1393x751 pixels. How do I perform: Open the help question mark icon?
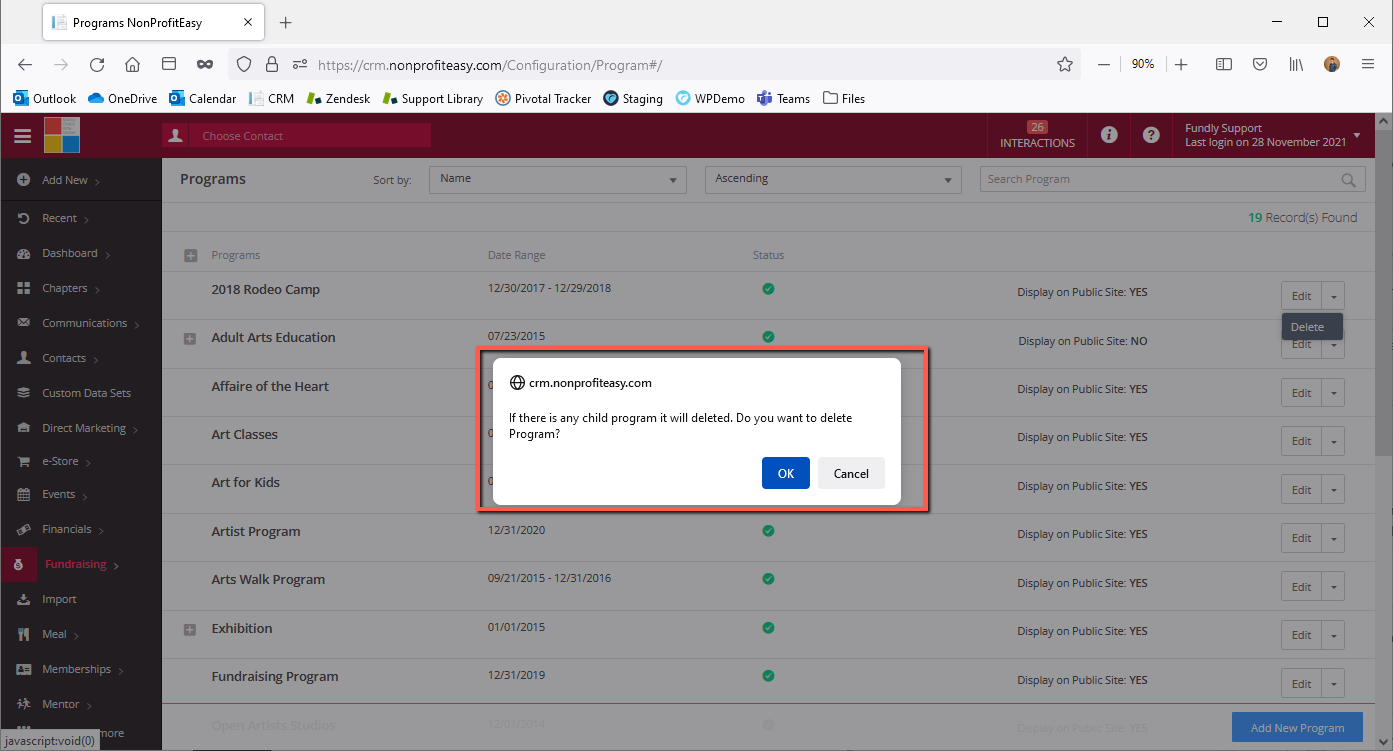click(x=1152, y=135)
